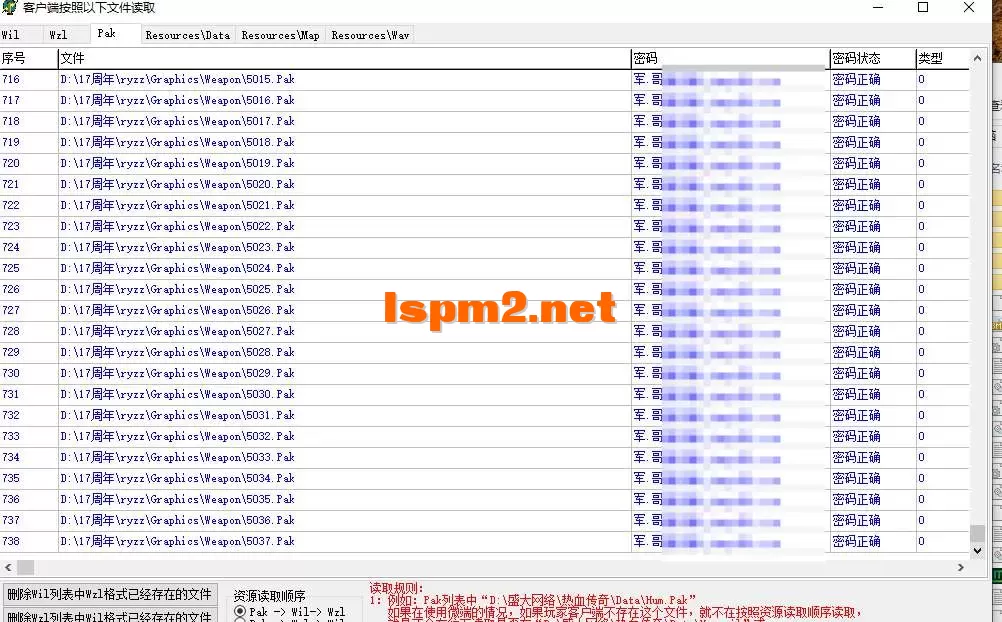Click the 密码状态 column header
The image size is (1002, 622).
[872, 59]
